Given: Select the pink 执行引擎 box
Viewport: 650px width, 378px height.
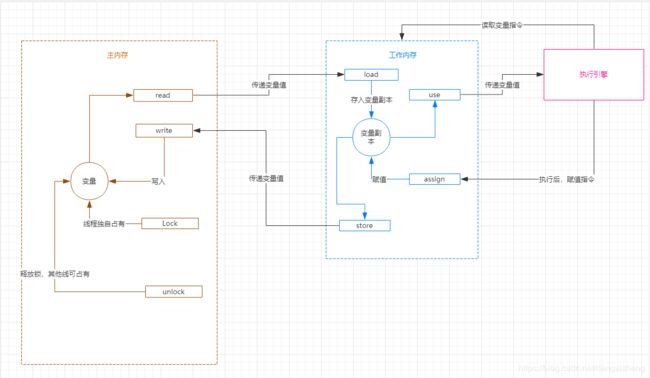Looking at the screenshot, I should pos(594,75).
